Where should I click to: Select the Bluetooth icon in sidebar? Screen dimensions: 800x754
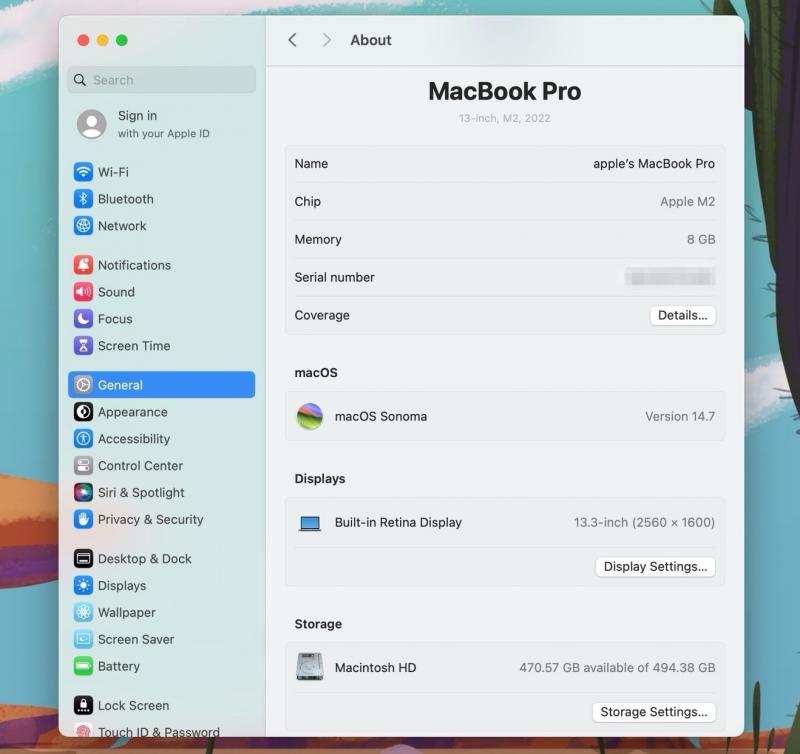coord(83,199)
